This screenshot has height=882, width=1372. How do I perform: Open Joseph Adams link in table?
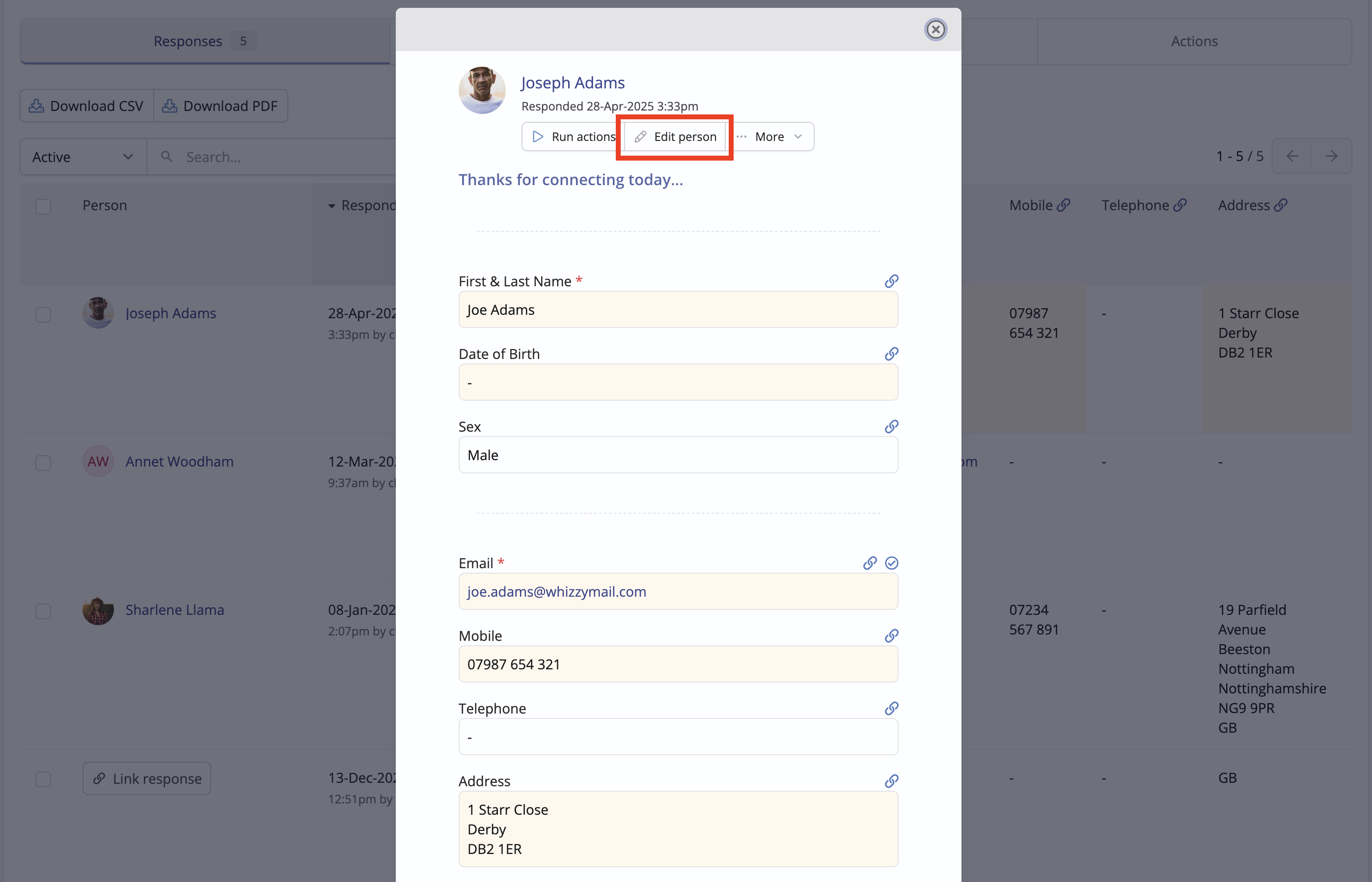[x=171, y=313]
